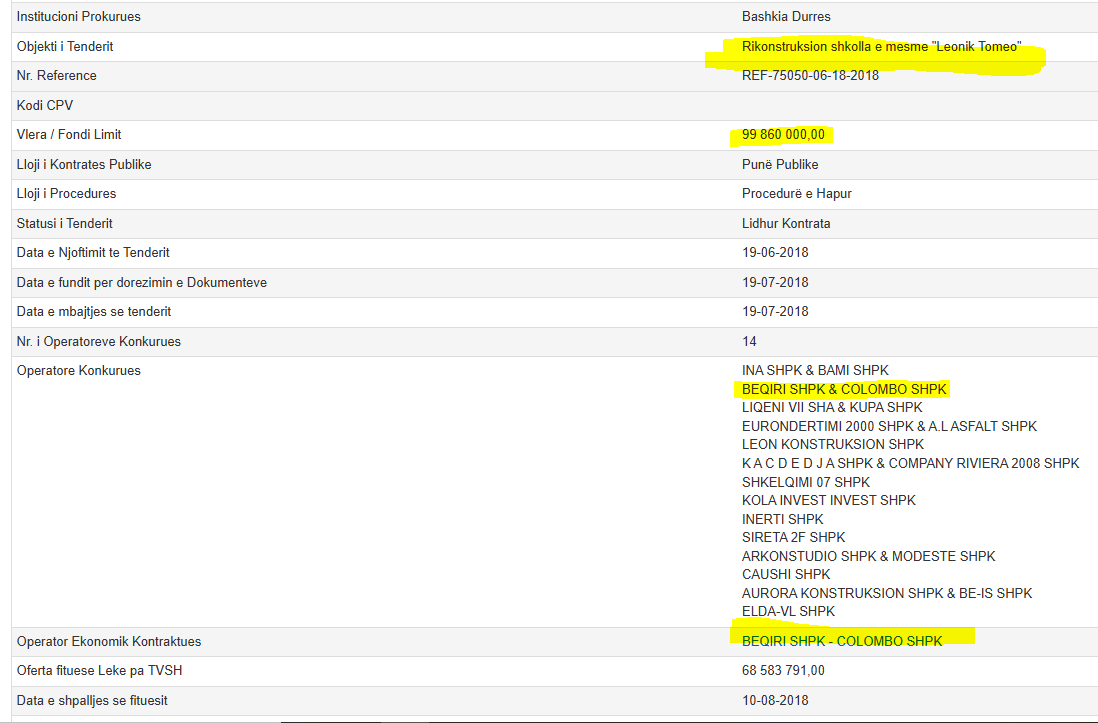Click the winner announcement date 10-08-2018
This screenshot has height=723, width=1098.
point(775,700)
